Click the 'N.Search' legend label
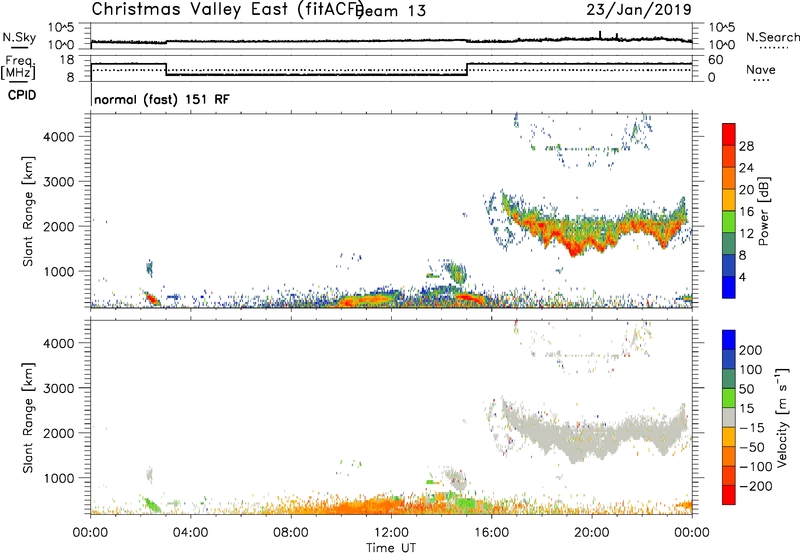Screen dimensions: 800x554 click(772, 37)
